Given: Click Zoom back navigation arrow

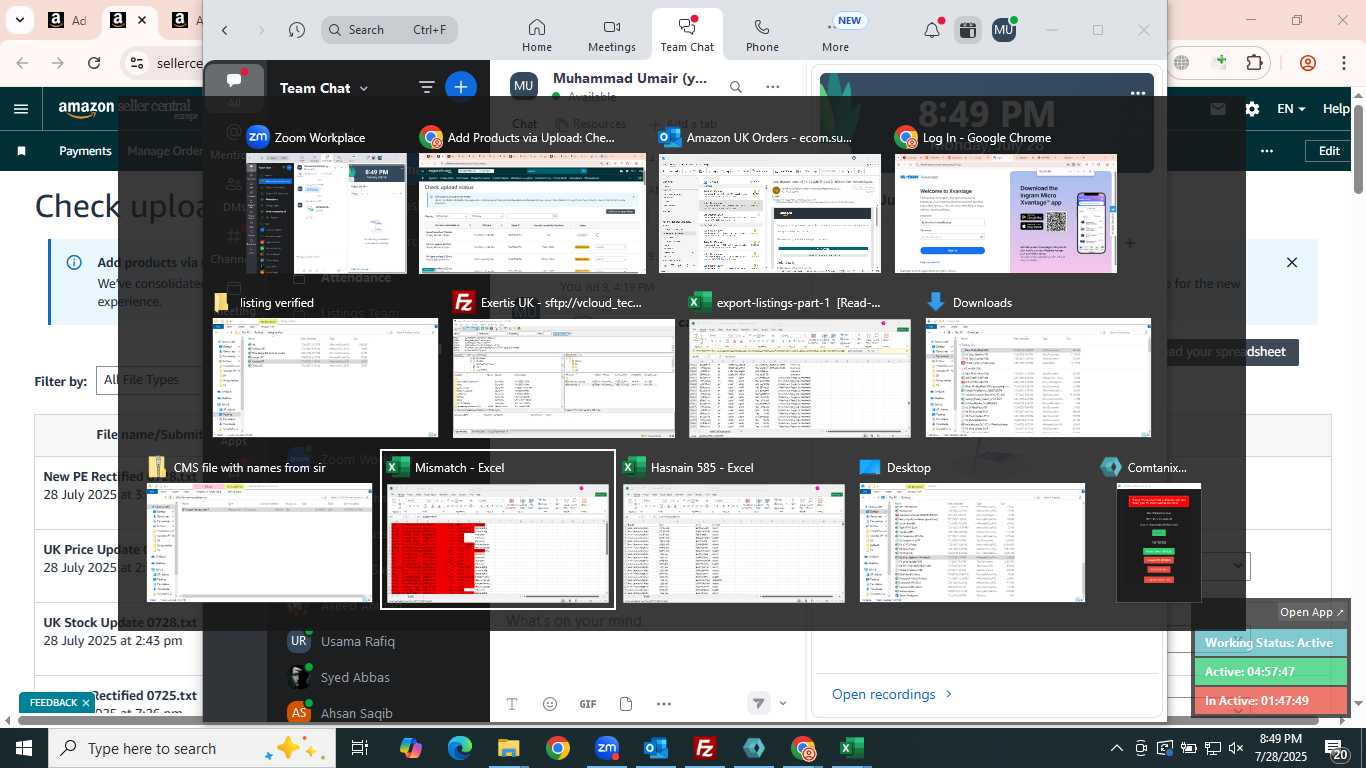Looking at the screenshot, I should point(225,30).
